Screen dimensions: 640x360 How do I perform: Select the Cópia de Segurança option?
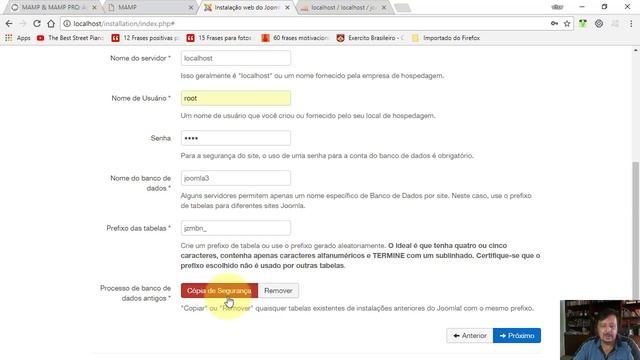click(220, 291)
